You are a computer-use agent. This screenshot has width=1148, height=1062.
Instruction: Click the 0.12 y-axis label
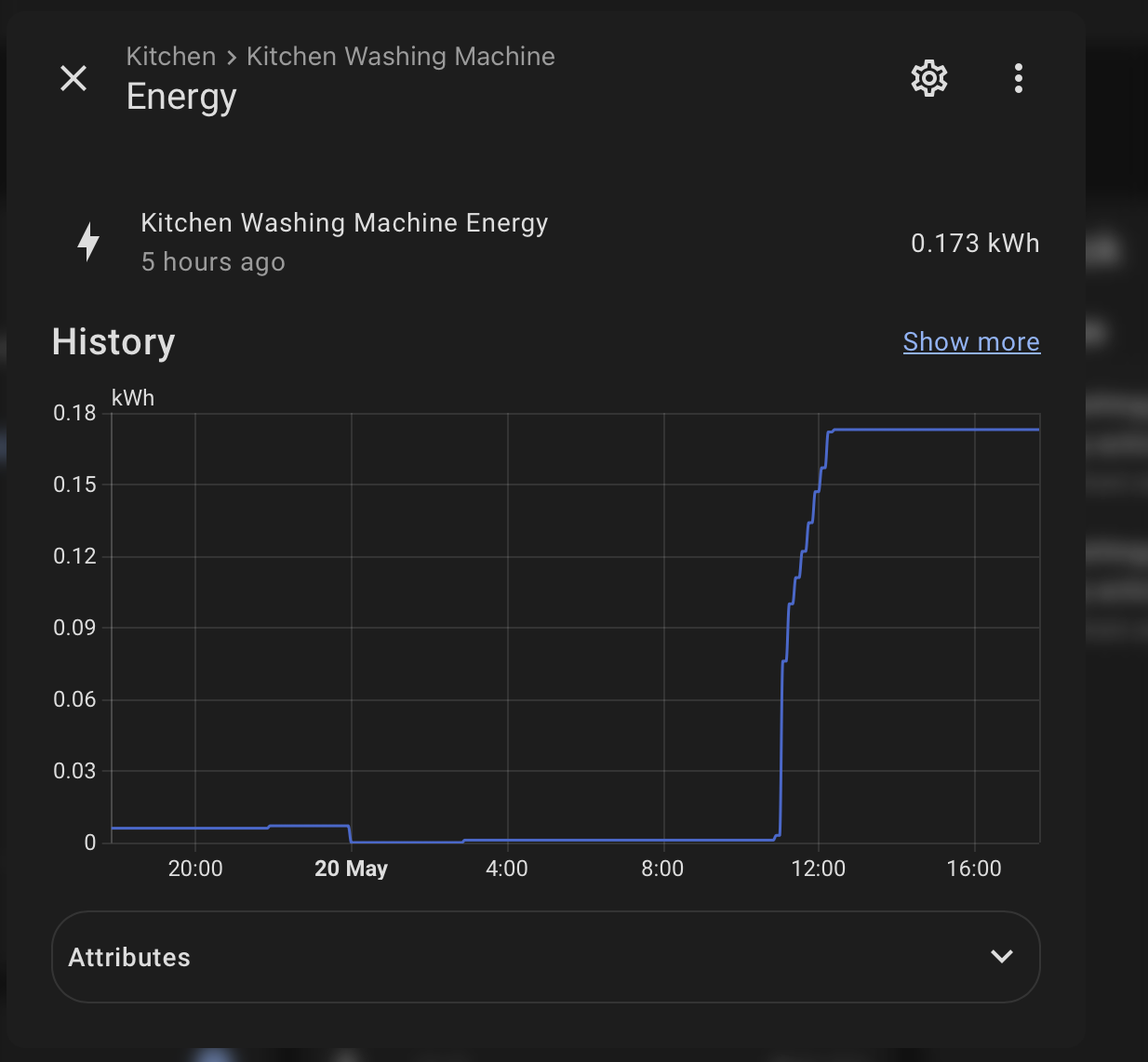[74, 556]
